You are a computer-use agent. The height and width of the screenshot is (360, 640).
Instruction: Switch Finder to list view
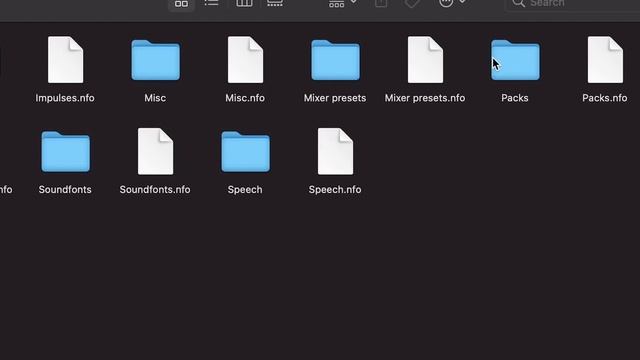[x=211, y=3]
